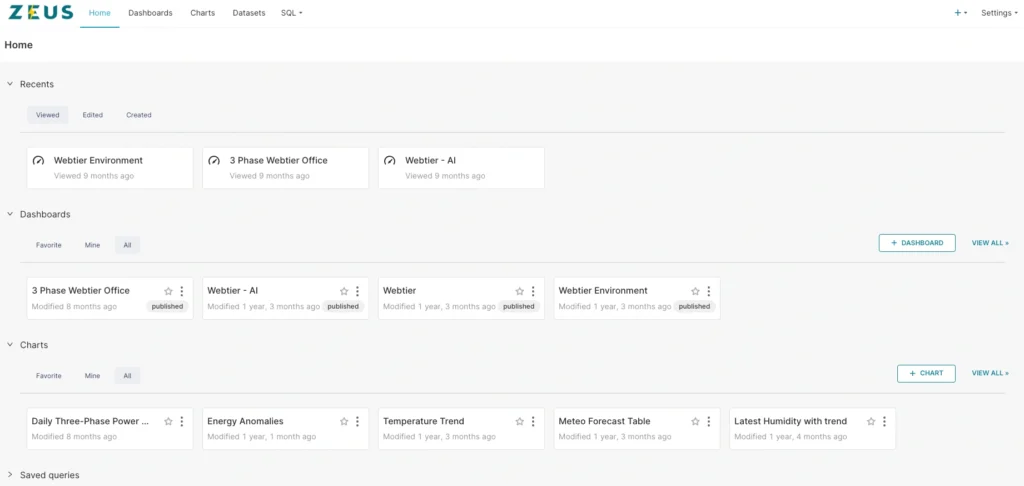Open Dashboards in the top navigation
The height and width of the screenshot is (486, 1024).
(150, 13)
